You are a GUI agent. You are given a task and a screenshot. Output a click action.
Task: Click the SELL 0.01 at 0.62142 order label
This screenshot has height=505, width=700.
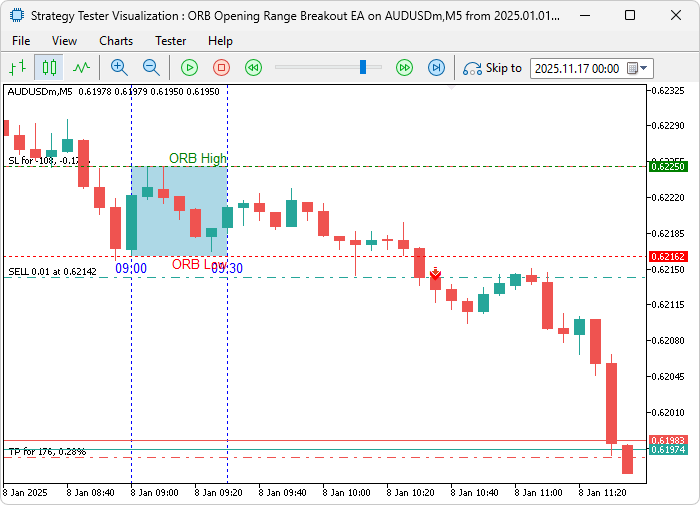coord(52,272)
